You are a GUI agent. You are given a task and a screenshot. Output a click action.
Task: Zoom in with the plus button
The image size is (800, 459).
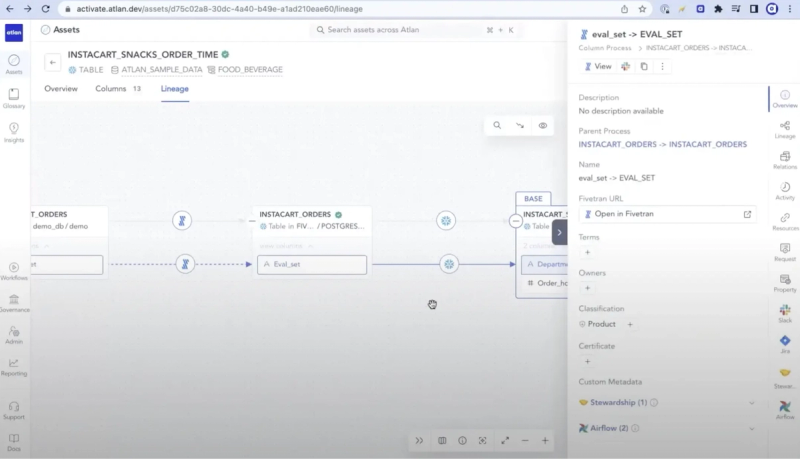545,441
